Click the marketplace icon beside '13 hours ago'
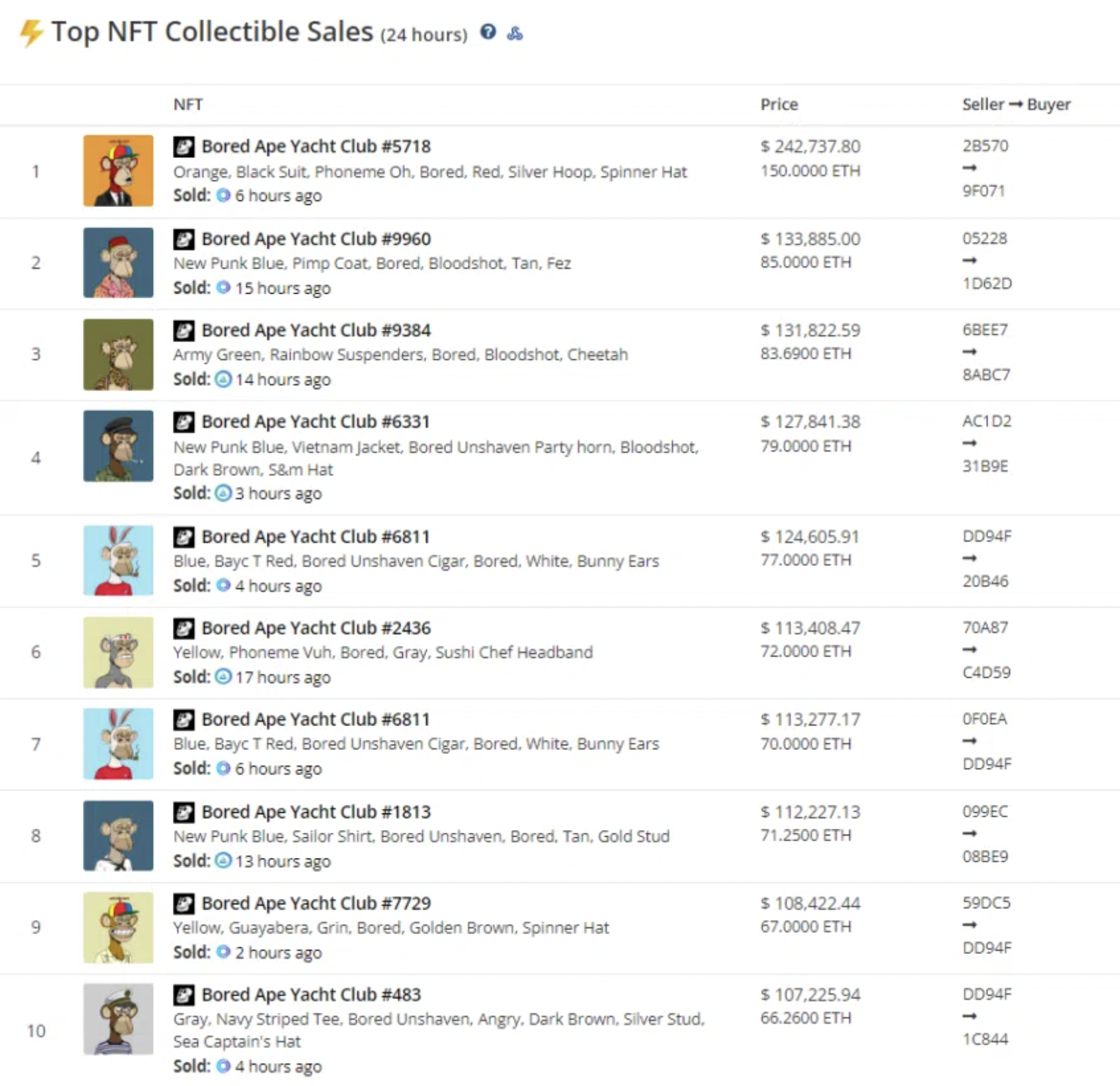This screenshot has width=1120, height=1086. coord(223,861)
